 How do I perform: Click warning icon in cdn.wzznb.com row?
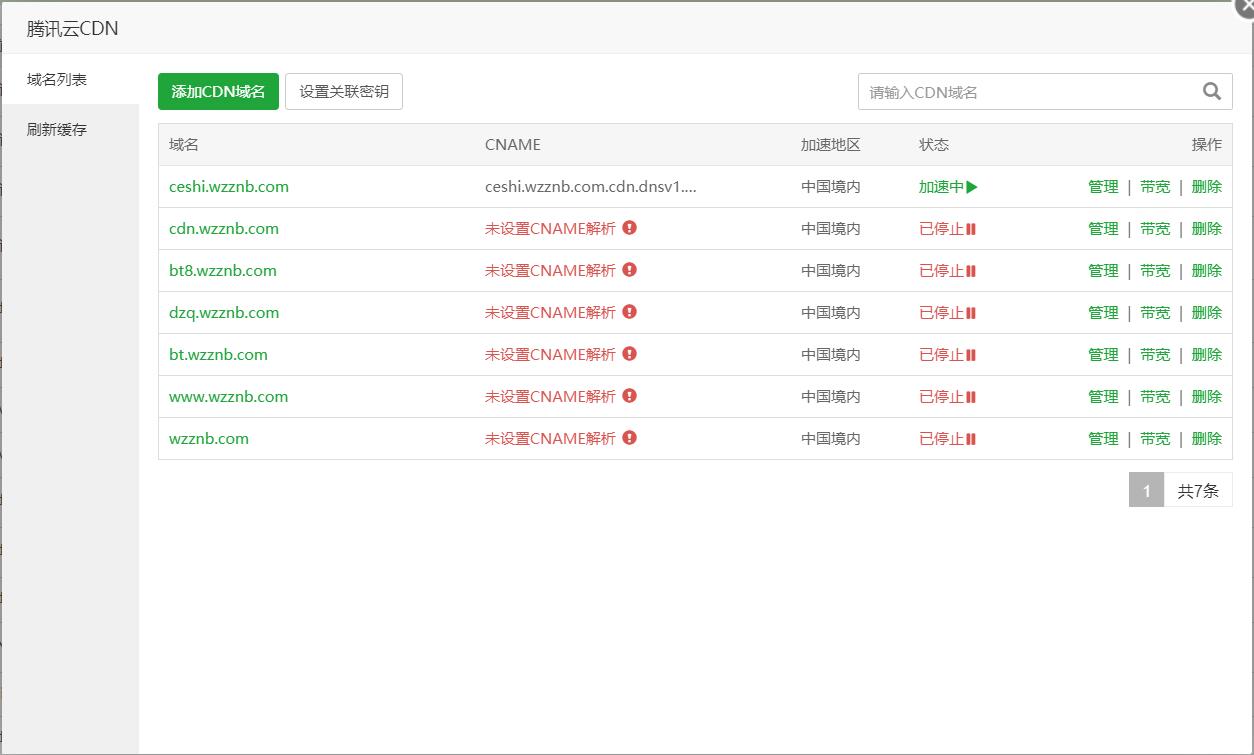[x=629, y=228]
